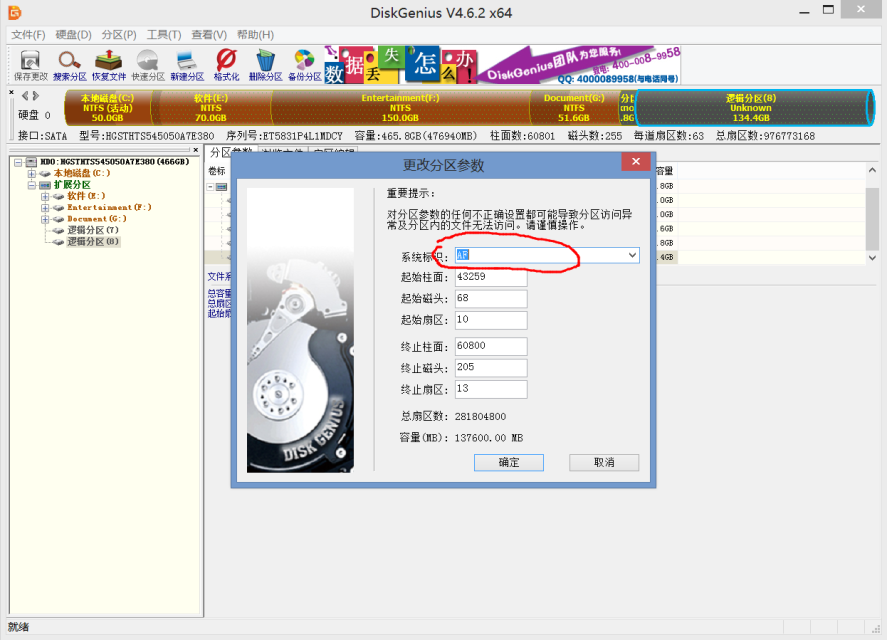Expand the Entertainment(F:) tree node
887x640 pixels.
click(45, 207)
